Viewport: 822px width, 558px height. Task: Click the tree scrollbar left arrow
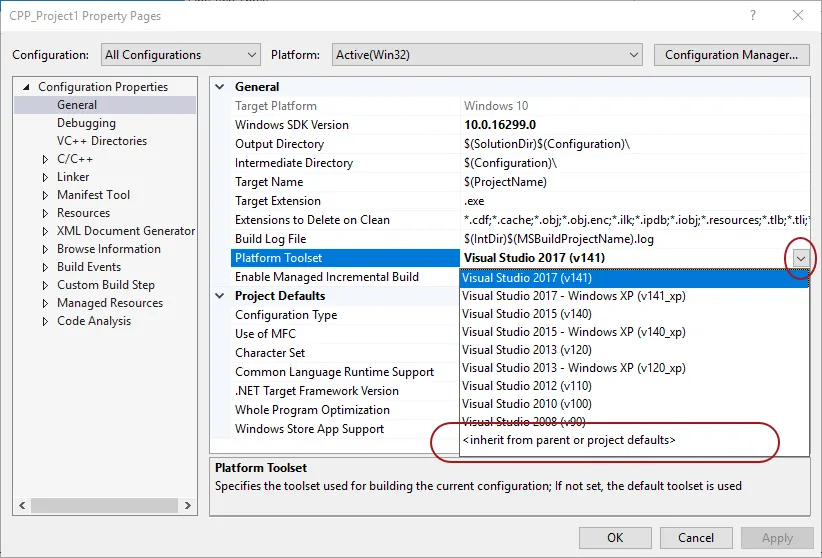pyautogui.click(x=22, y=506)
